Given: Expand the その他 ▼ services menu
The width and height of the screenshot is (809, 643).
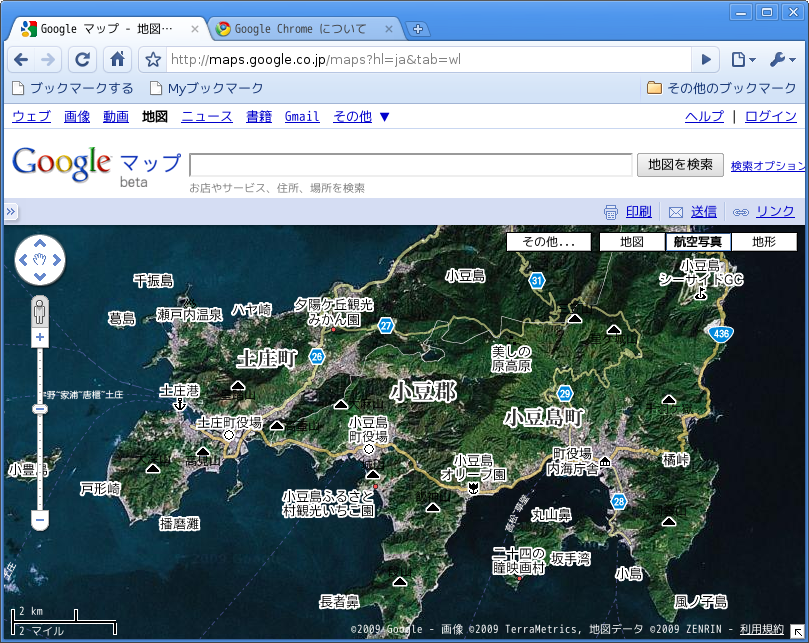Looking at the screenshot, I should pos(361,116).
